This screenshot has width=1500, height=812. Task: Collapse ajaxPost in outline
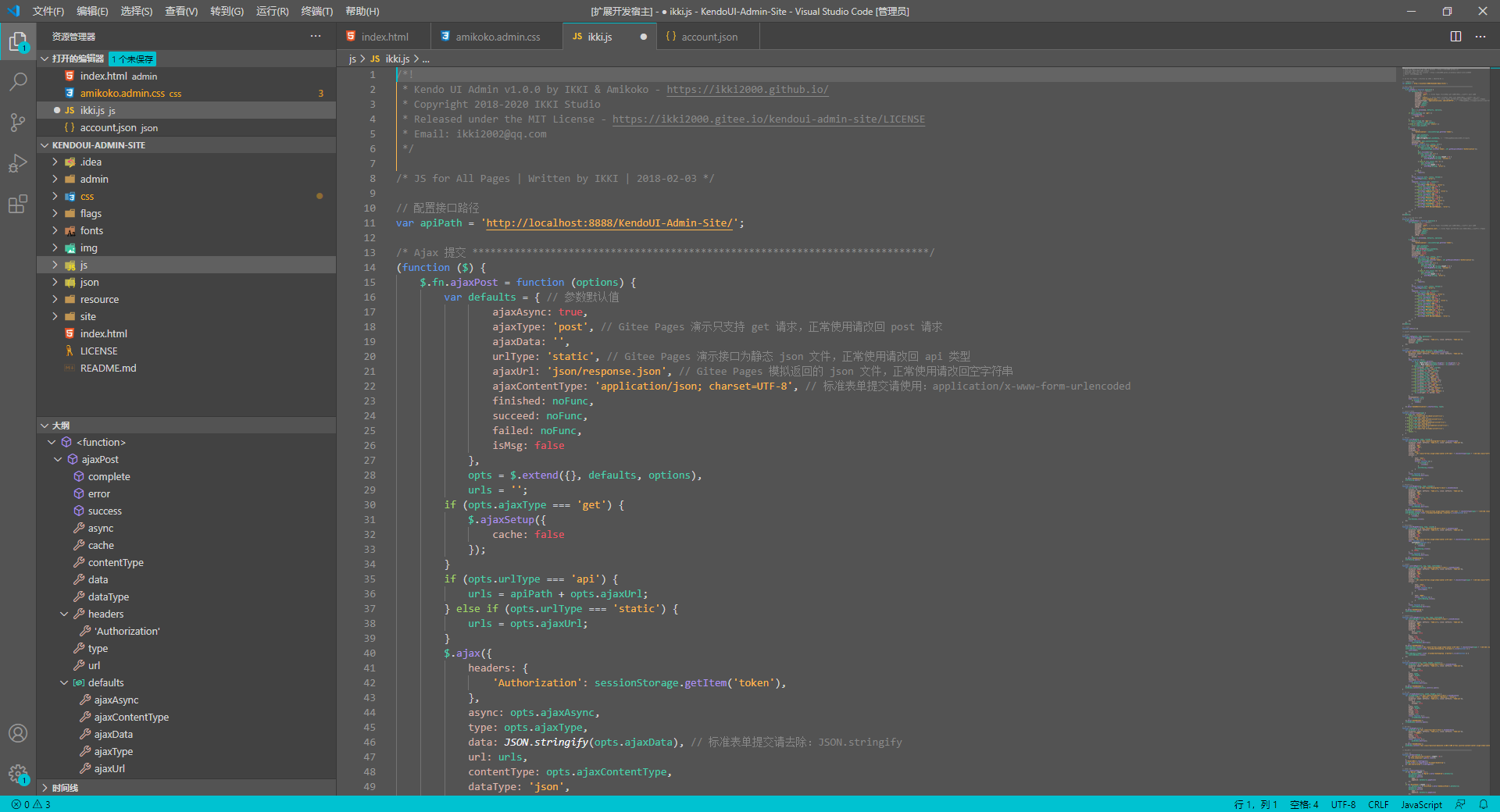(58, 459)
